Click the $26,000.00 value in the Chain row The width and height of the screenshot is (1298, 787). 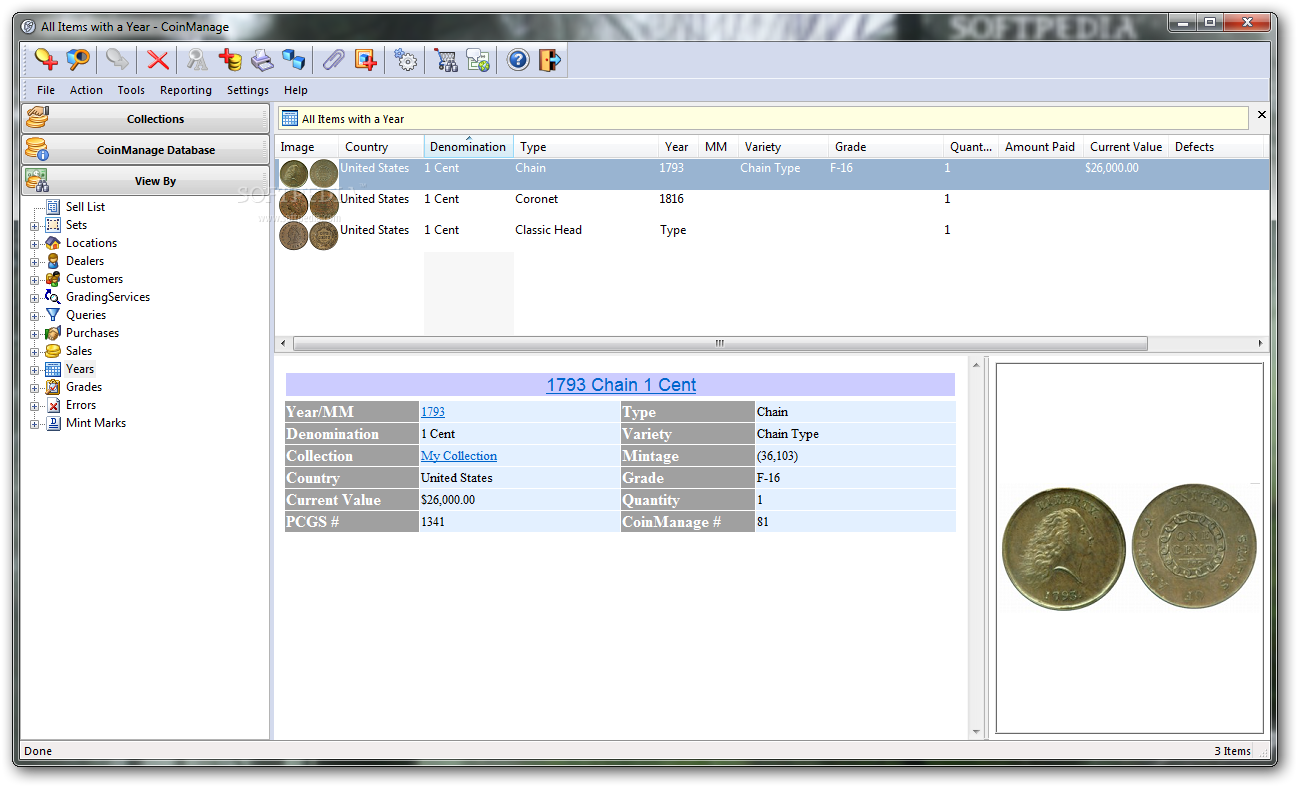1112,168
